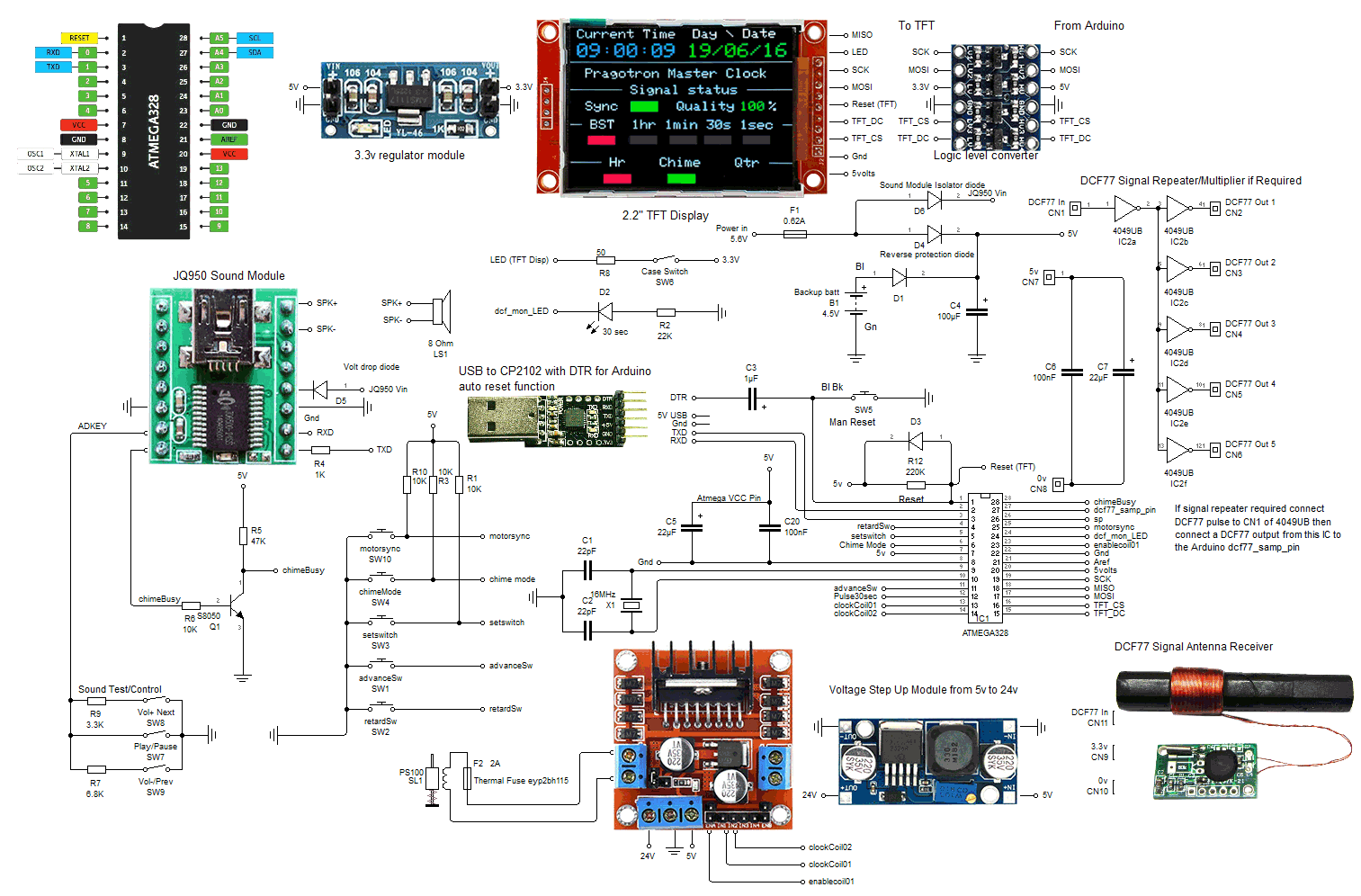
Task: Select the XTAL1 pin label
Action: click(79, 154)
